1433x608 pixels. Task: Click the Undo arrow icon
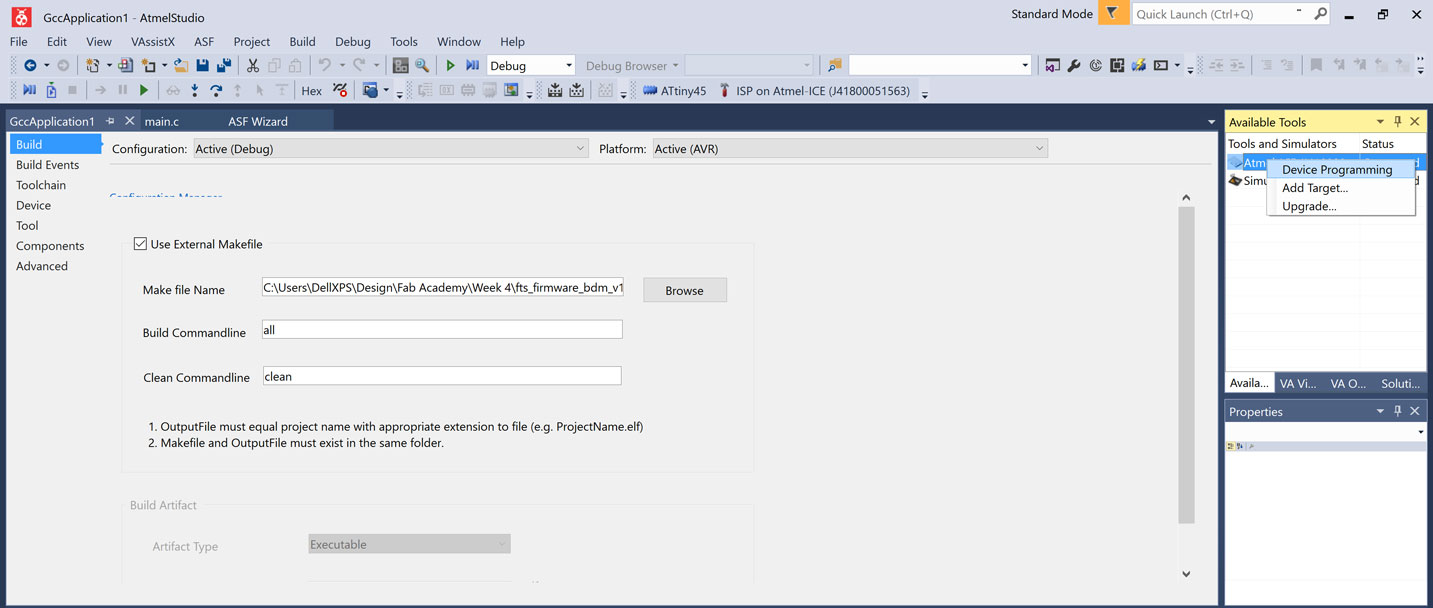coord(324,65)
